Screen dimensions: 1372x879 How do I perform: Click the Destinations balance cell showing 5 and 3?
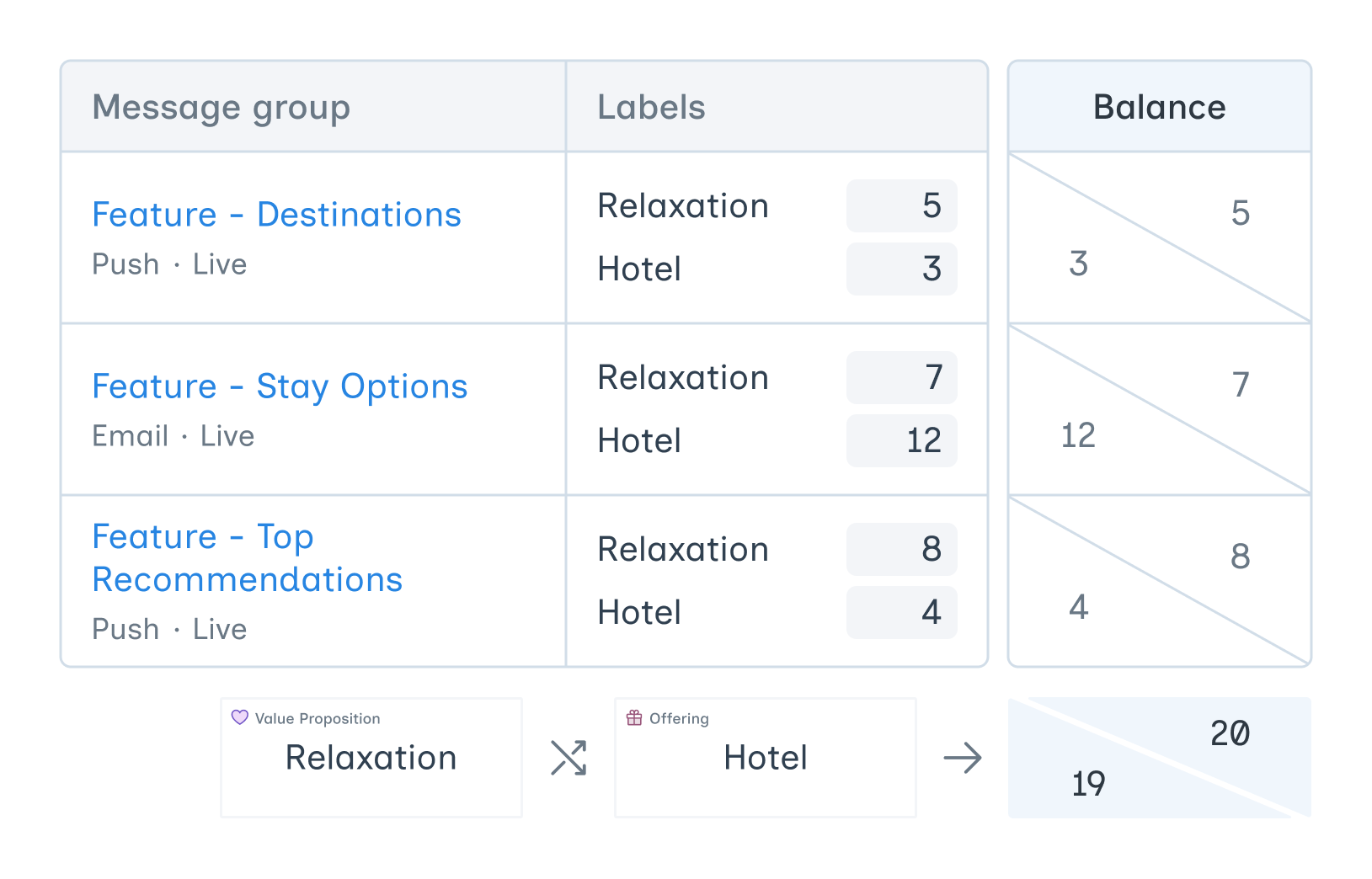click(1159, 237)
